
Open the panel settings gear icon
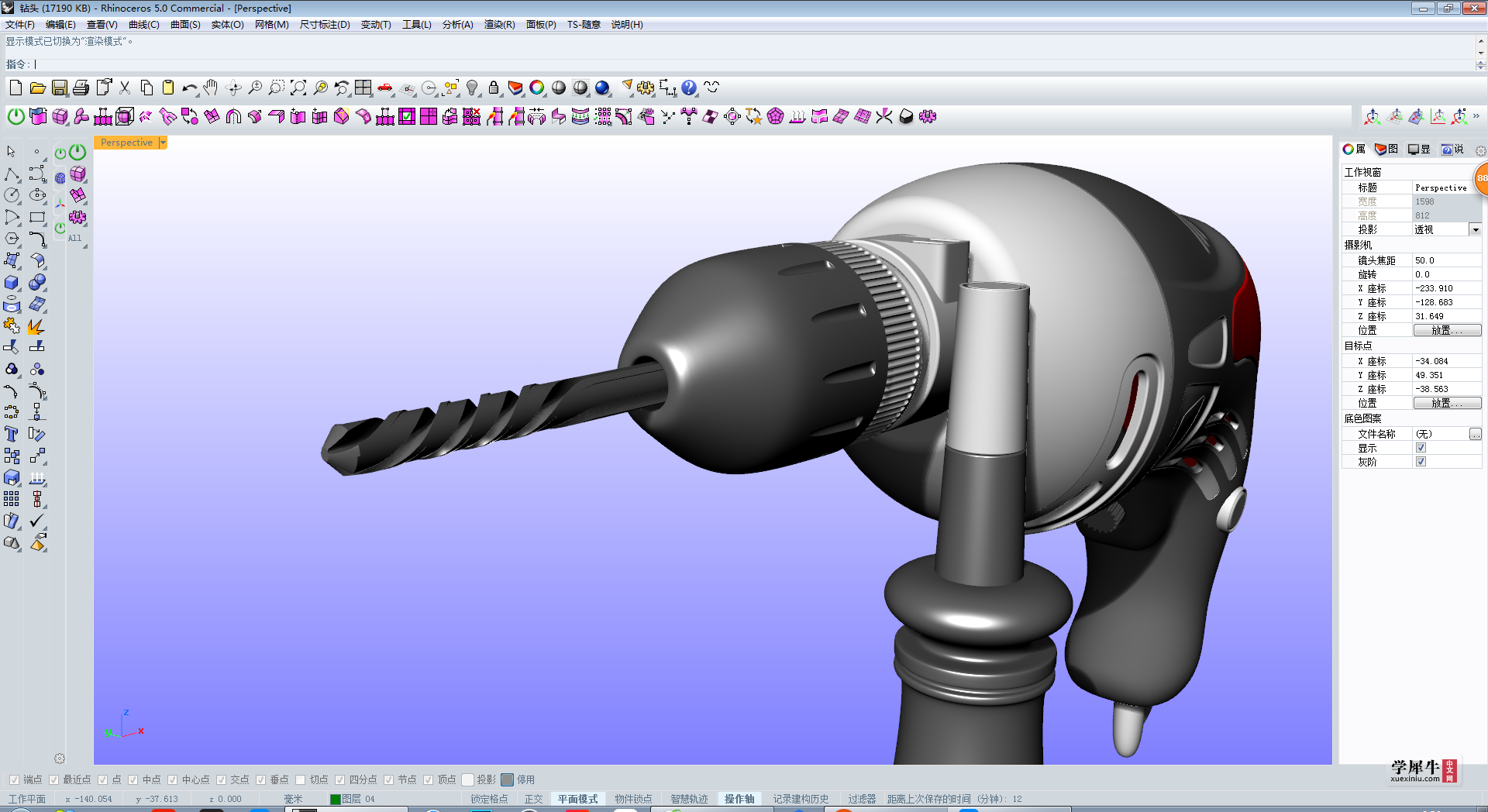click(x=1480, y=150)
